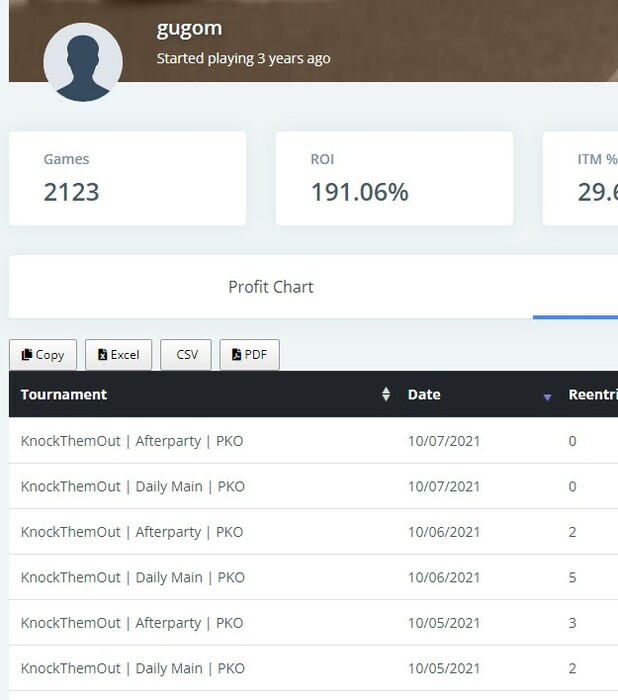Export table as CSV
The width and height of the screenshot is (618, 700).
186,355
